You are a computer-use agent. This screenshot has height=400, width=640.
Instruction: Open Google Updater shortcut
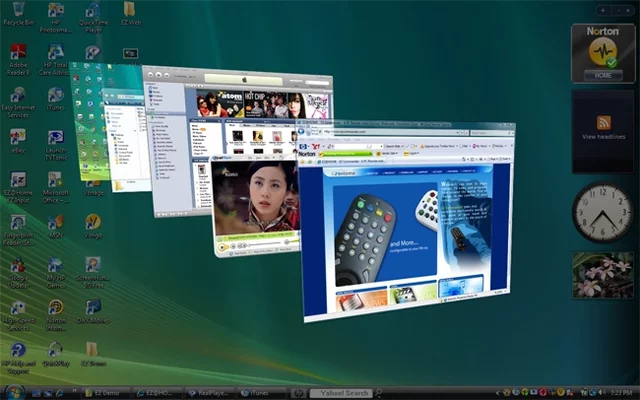click(18, 273)
